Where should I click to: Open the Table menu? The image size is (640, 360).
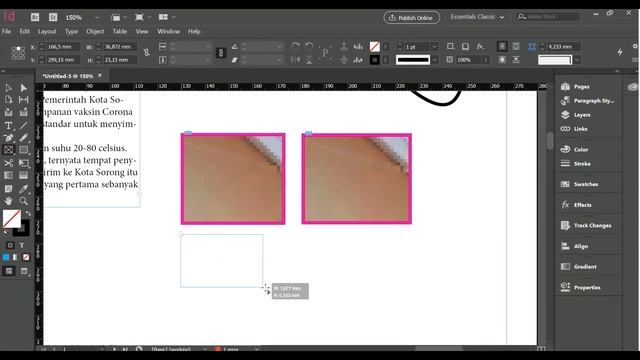(120, 31)
